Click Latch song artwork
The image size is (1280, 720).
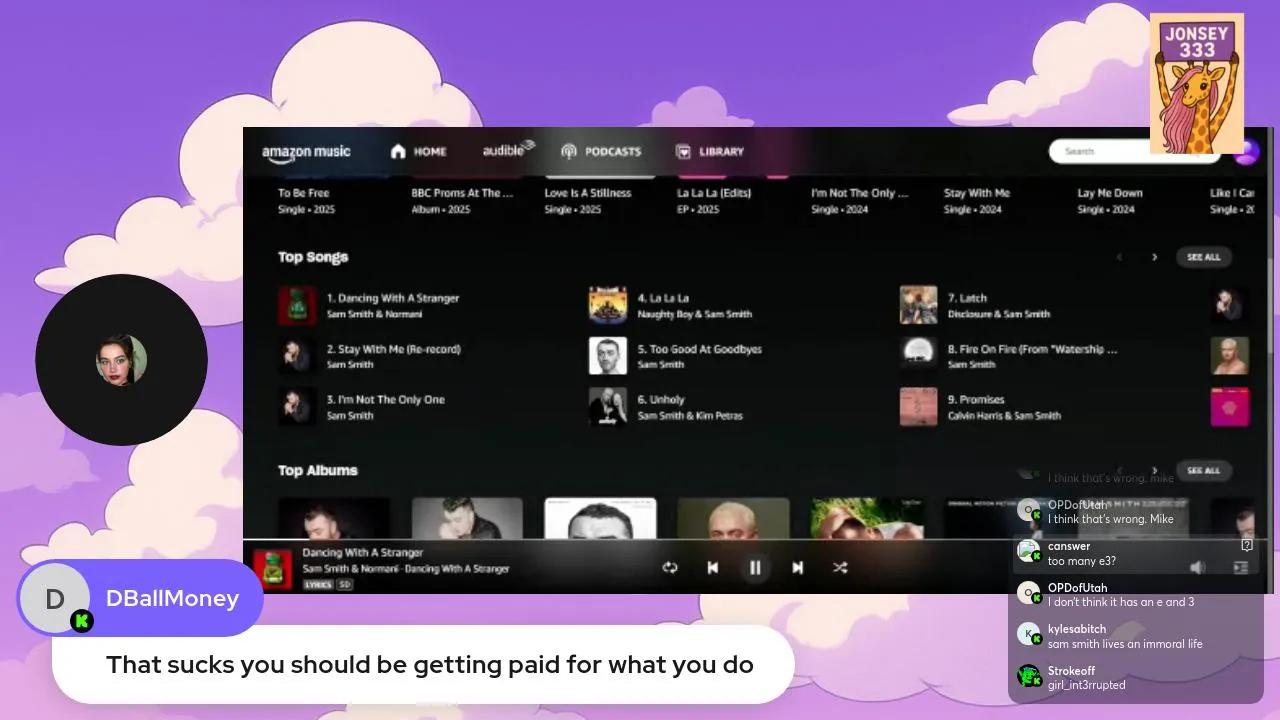pyautogui.click(x=919, y=305)
